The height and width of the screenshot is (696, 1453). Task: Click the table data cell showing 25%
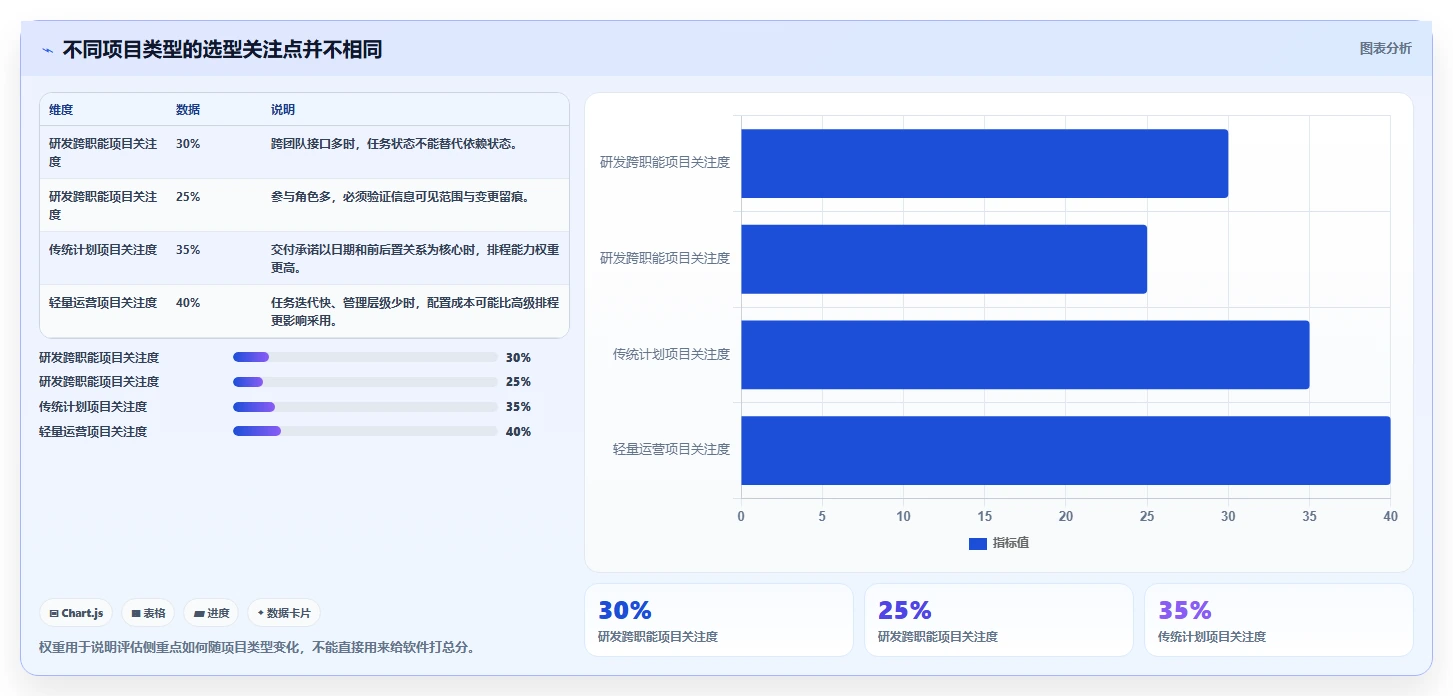coord(188,197)
